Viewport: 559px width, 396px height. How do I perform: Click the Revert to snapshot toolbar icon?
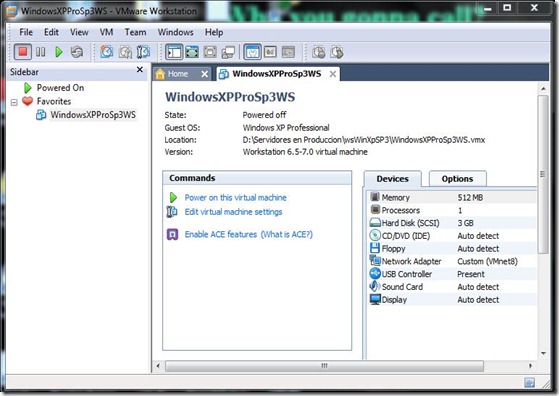click(x=125, y=52)
